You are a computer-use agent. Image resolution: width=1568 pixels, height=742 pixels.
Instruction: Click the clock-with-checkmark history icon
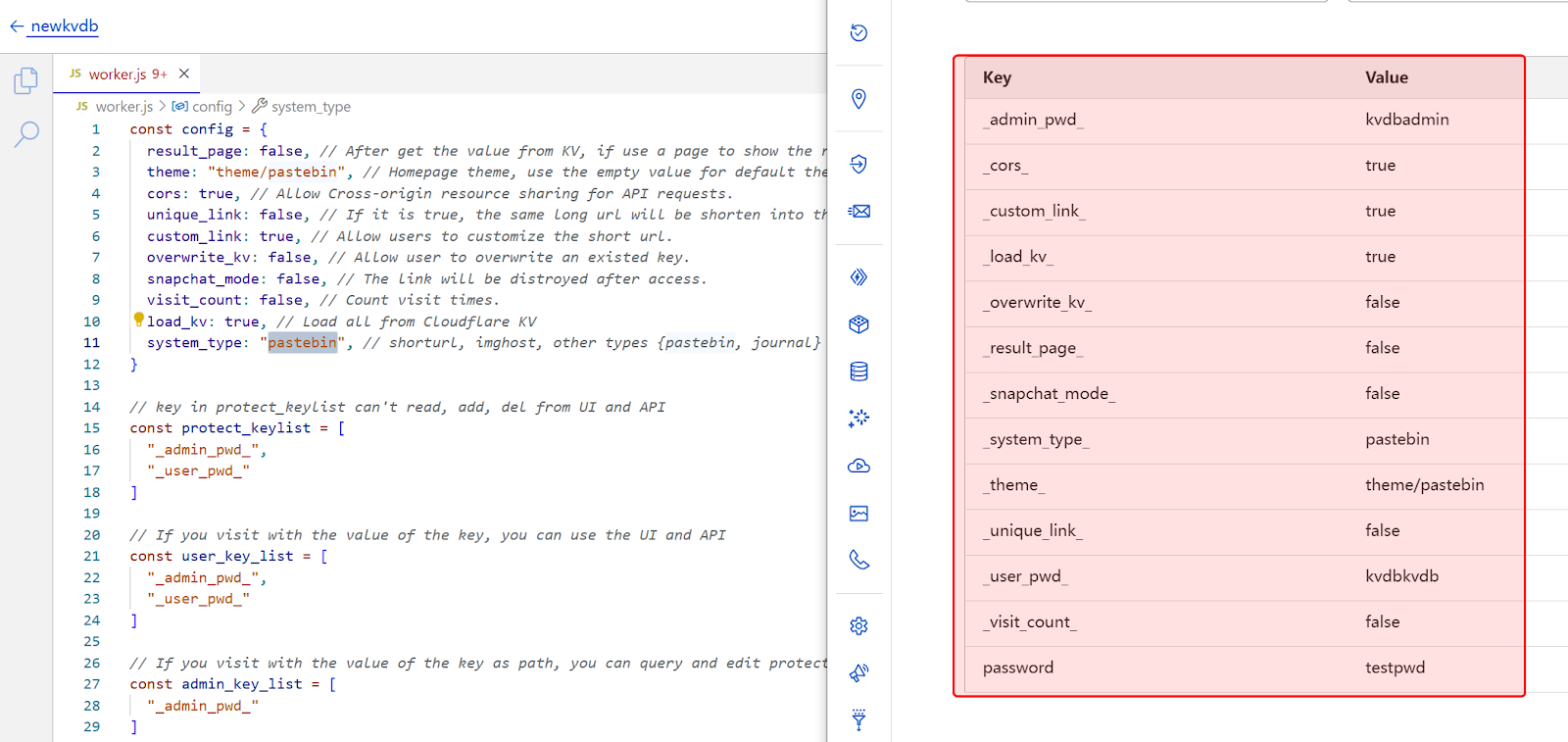[858, 33]
